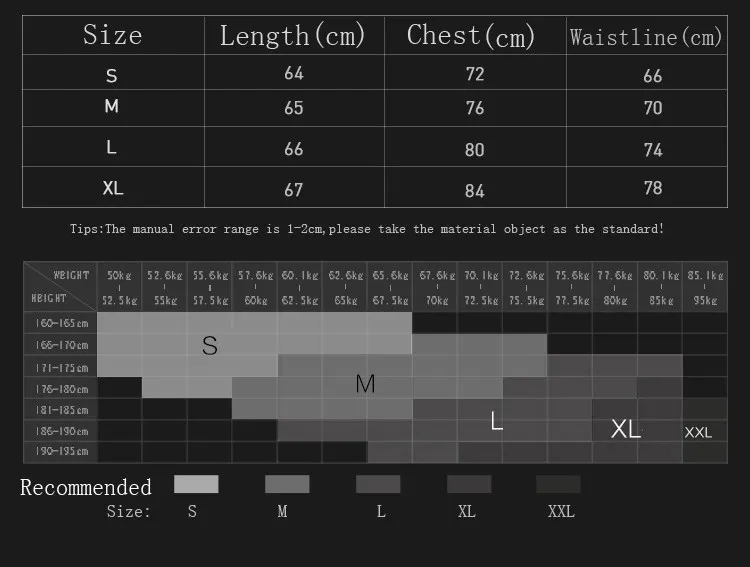750x567 pixels.
Task: Click the chest value 80 for size L
Action: [474, 150]
